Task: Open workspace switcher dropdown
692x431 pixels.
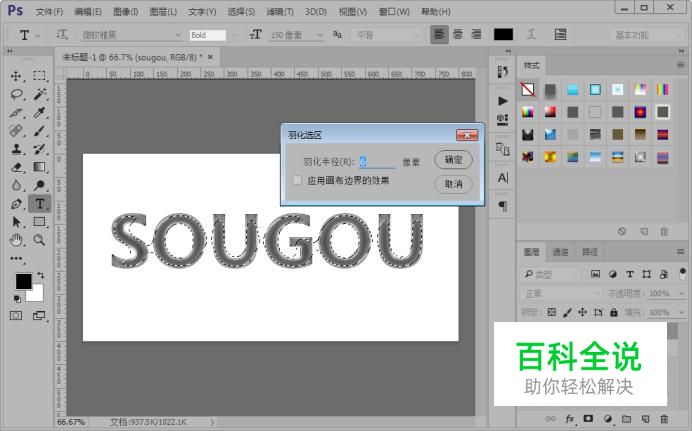Action: coord(647,35)
